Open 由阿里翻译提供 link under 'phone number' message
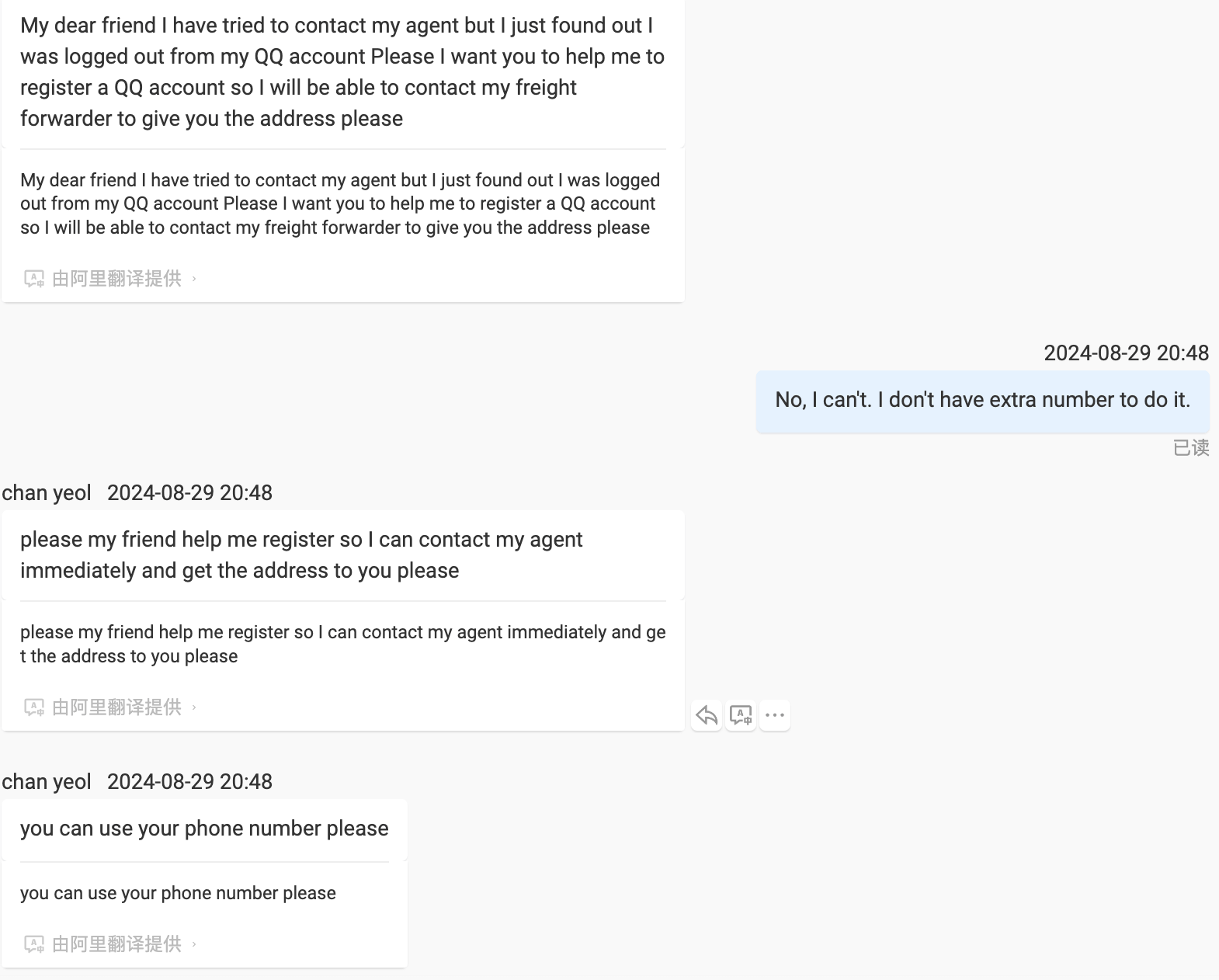 tap(116, 944)
